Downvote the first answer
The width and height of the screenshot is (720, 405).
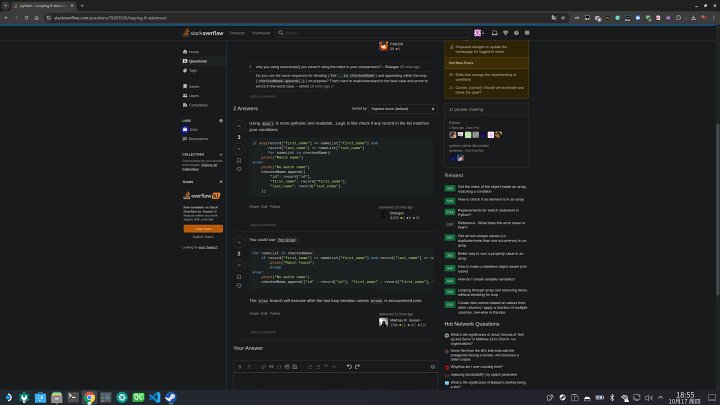[238, 147]
